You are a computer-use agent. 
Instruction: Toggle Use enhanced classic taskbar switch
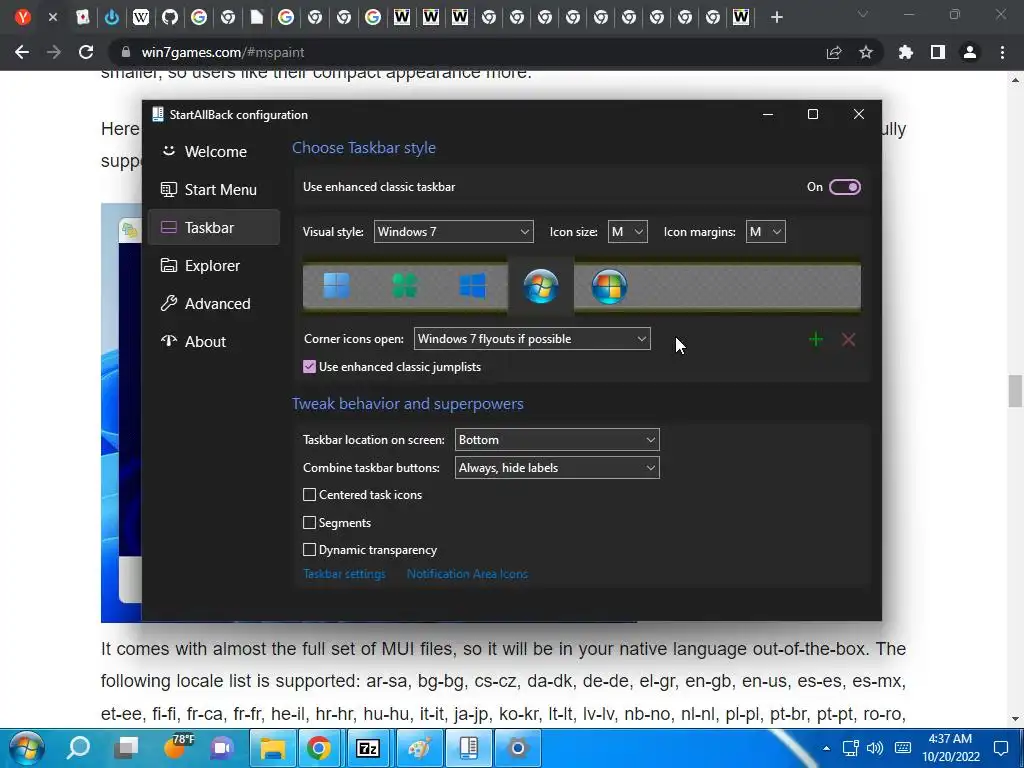pyautogui.click(x=844, y=187)
